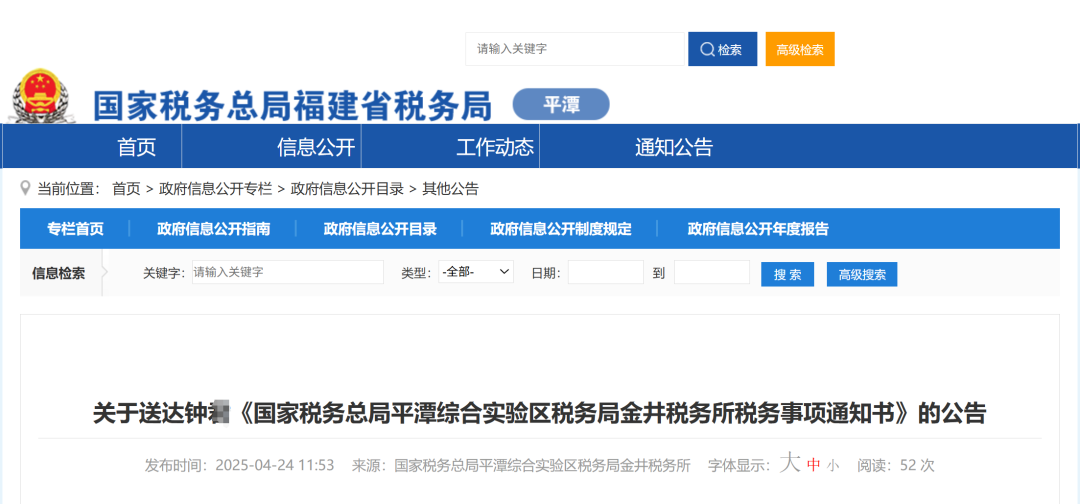Click the top keyword search field
Screen dimensions: 1080x504
(574, 49)
